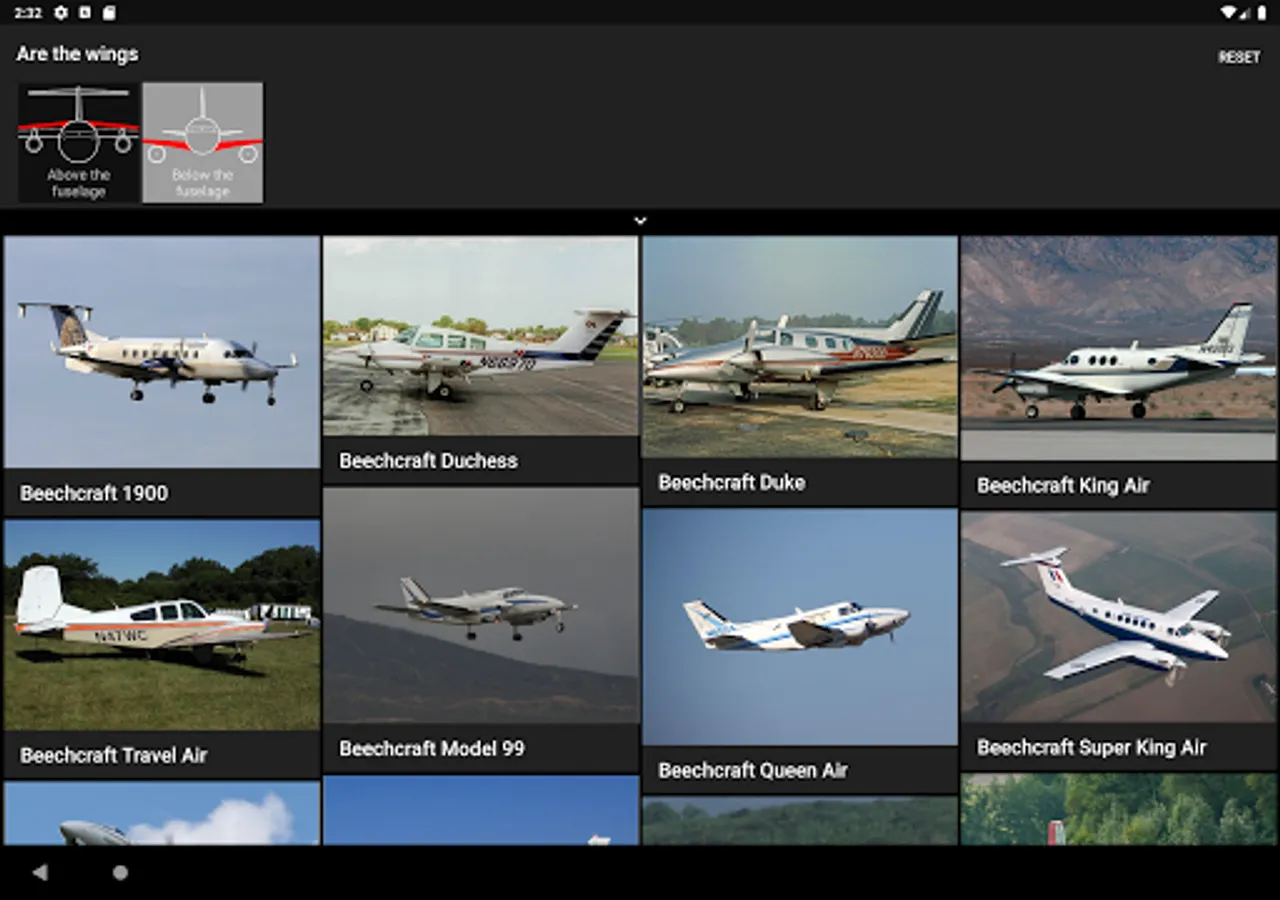Tap the Android home circle button
The height and width of the screenshot is (900, 1280).
pyautogui.click(x=120, y=873)
